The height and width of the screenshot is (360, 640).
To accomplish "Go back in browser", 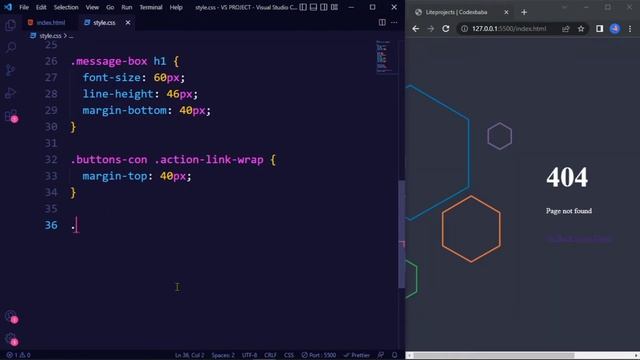I will coord(416,29).
